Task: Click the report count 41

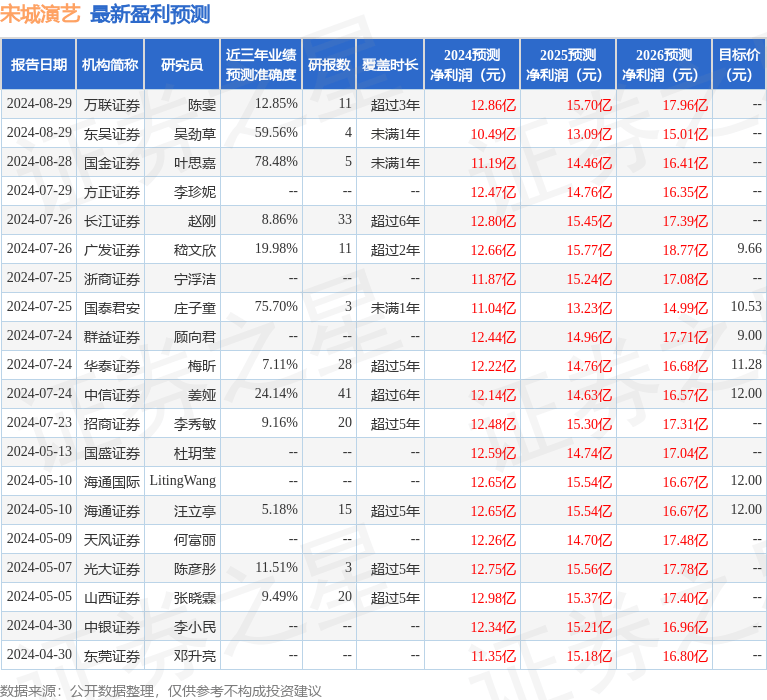Action: pyautogui.click(x=345, y=393)
